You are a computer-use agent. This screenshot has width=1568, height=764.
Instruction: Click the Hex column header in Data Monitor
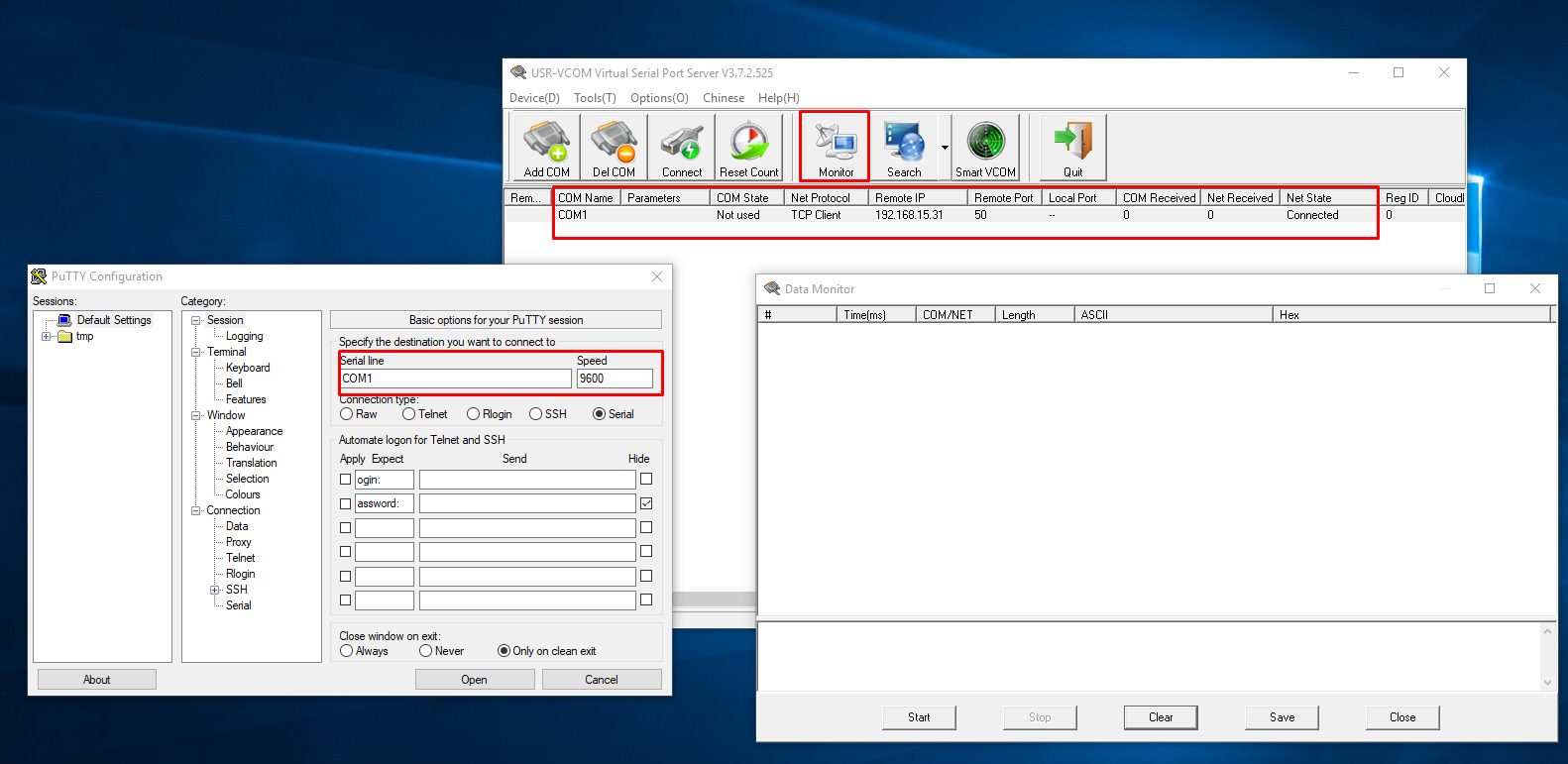[1411, 315]
